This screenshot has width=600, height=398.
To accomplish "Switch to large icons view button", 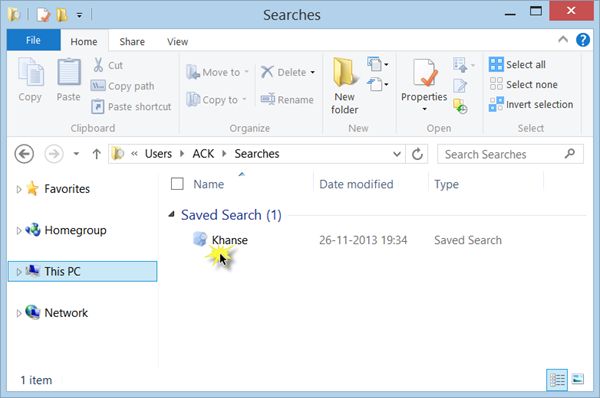I will coord(577,379).
